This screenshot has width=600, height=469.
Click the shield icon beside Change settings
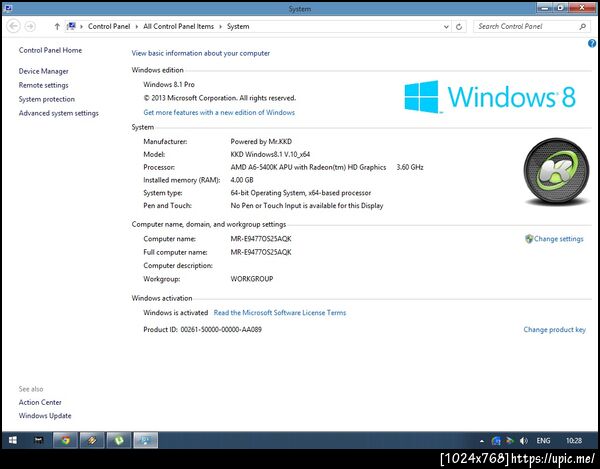tap(529, 239)
